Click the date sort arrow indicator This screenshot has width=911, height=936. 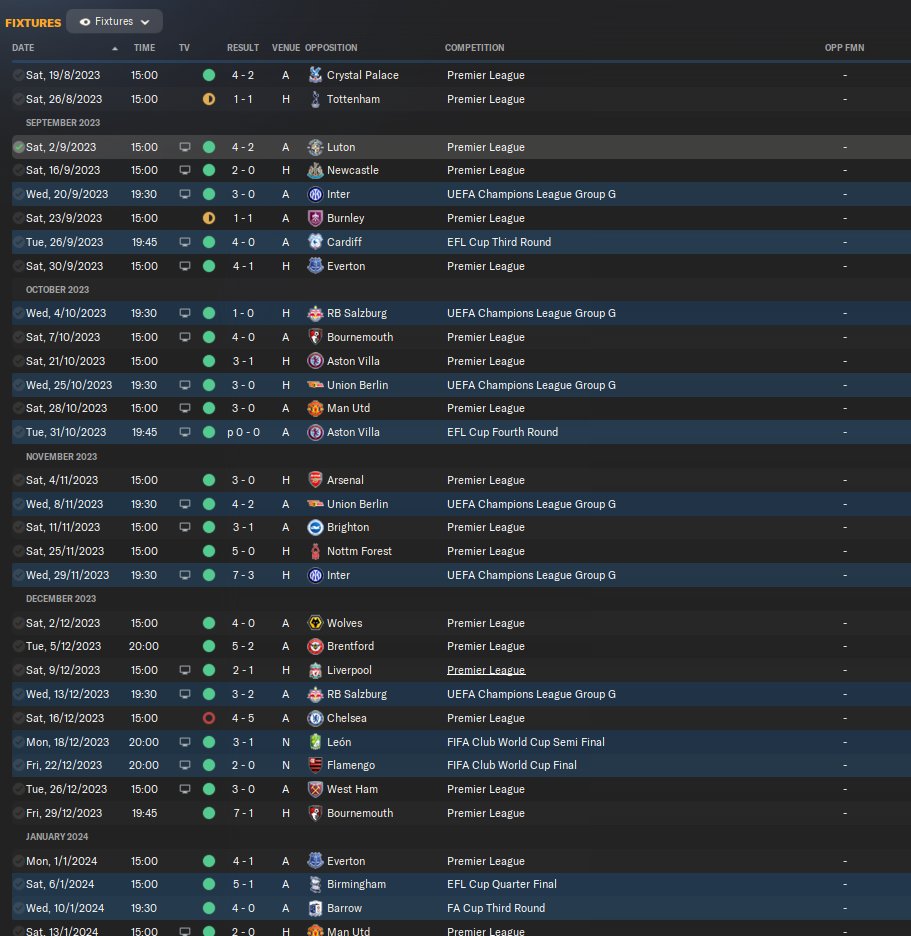115,48
